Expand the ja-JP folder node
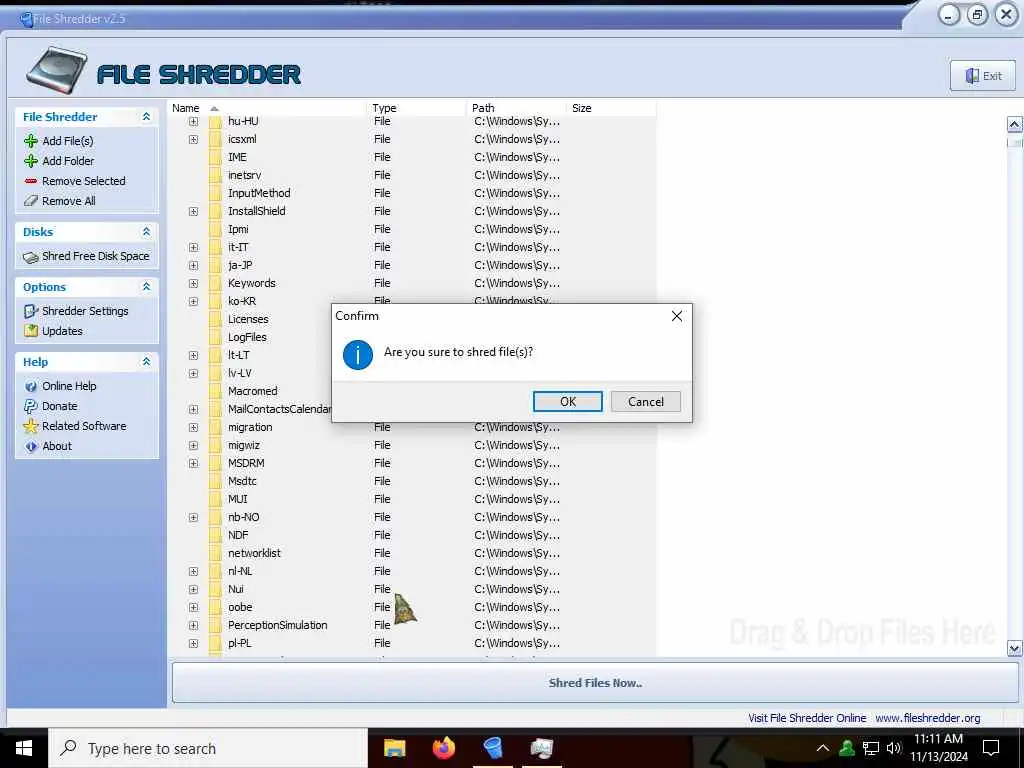Screen dimensions: 1024x768 tap(193, 265)
